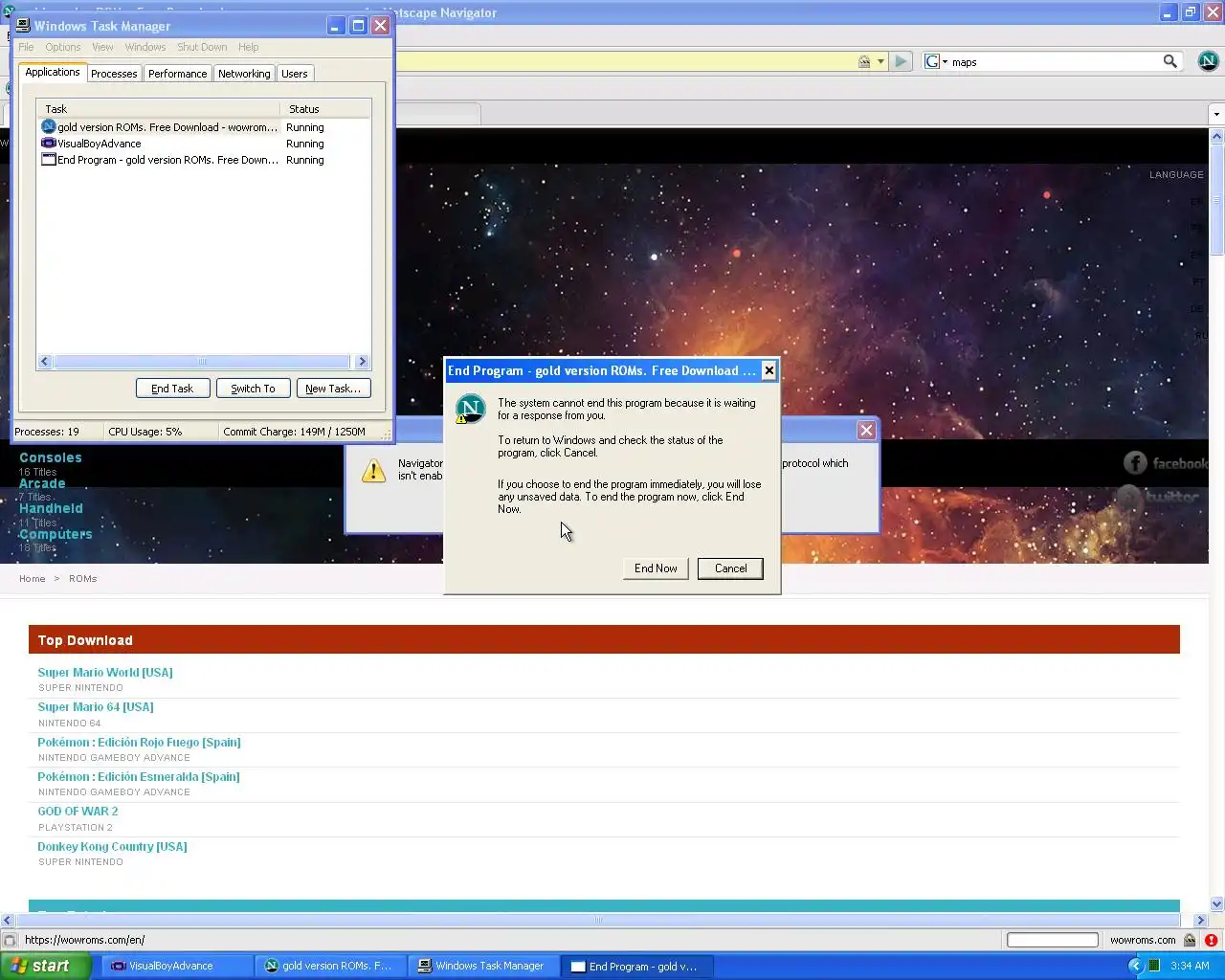This screenshot has height=980, width=1225.
Task: Close the Navigator warning dialog behind
Action: tap(866, 431)
